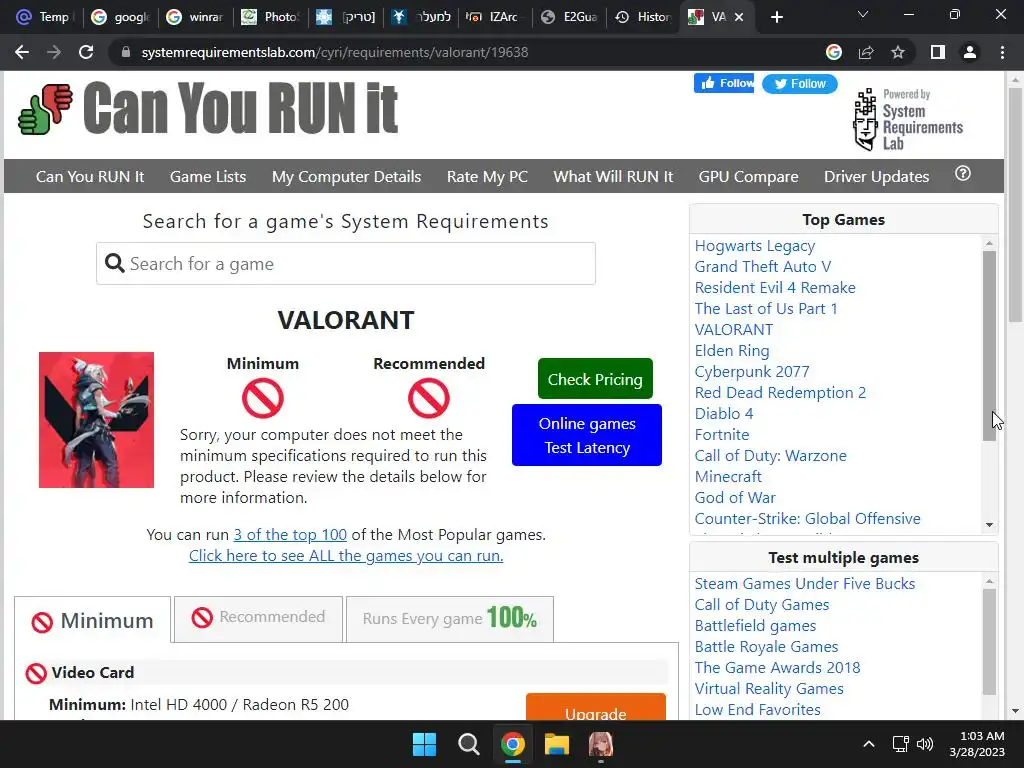
Task: Click the browser back arrow
Action: (22, 52)
